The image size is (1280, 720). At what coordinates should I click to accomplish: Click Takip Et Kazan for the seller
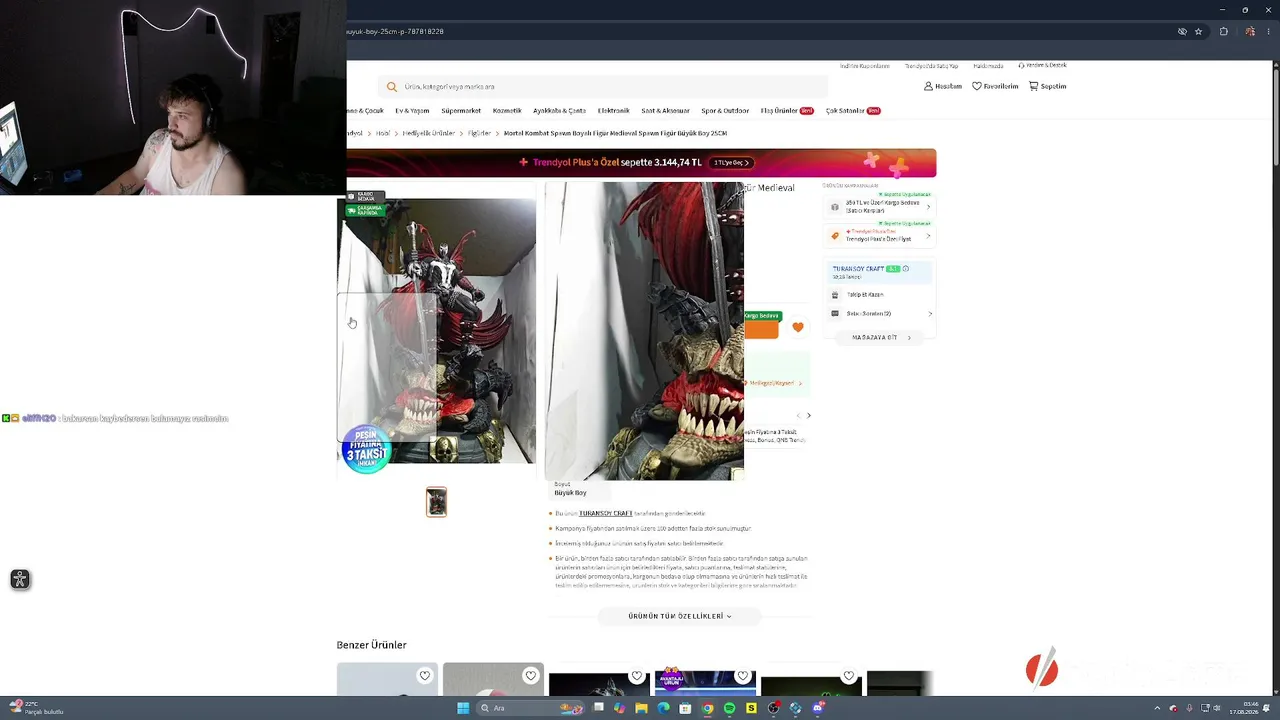[x=865, y=295]
